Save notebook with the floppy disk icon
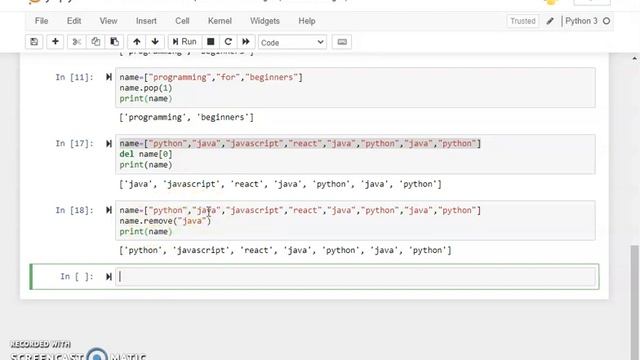 (x=34, y=42)
